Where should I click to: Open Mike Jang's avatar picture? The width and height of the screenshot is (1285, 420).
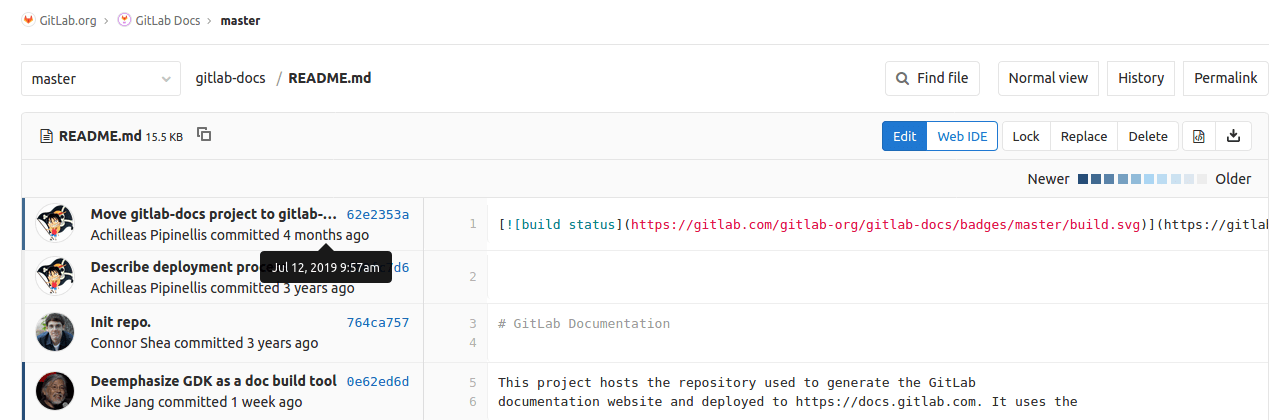(x=55, y=391)
